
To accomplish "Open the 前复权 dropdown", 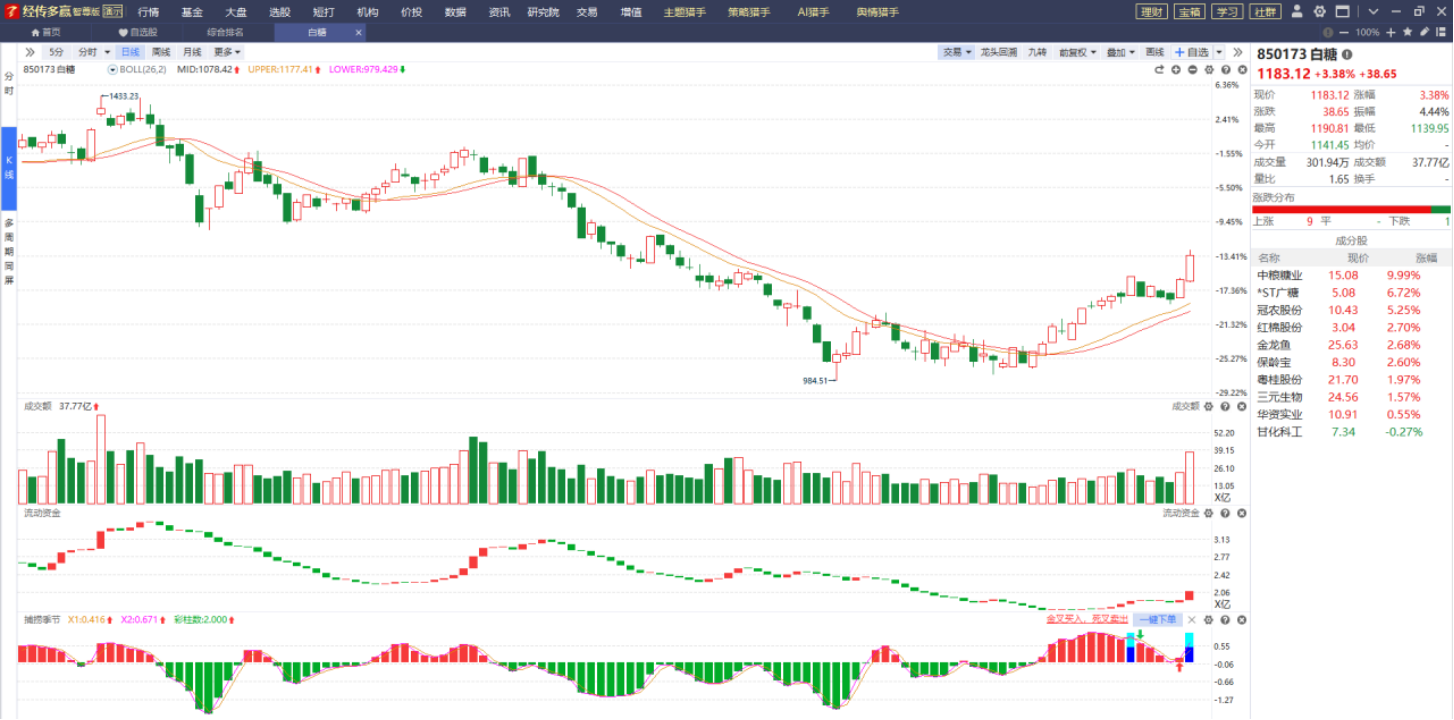I will tap(1078, 52).
